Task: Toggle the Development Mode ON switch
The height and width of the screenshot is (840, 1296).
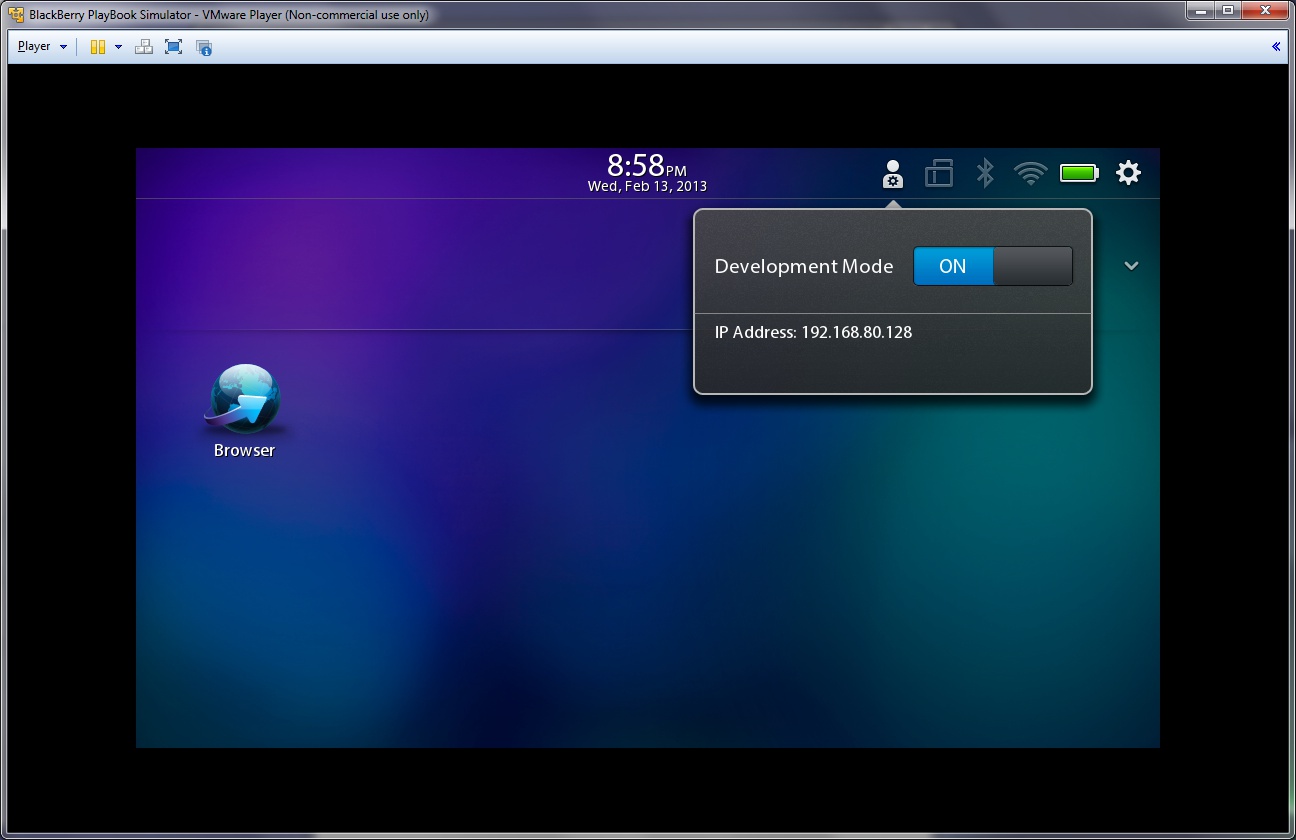Action: tap(993, 266)
